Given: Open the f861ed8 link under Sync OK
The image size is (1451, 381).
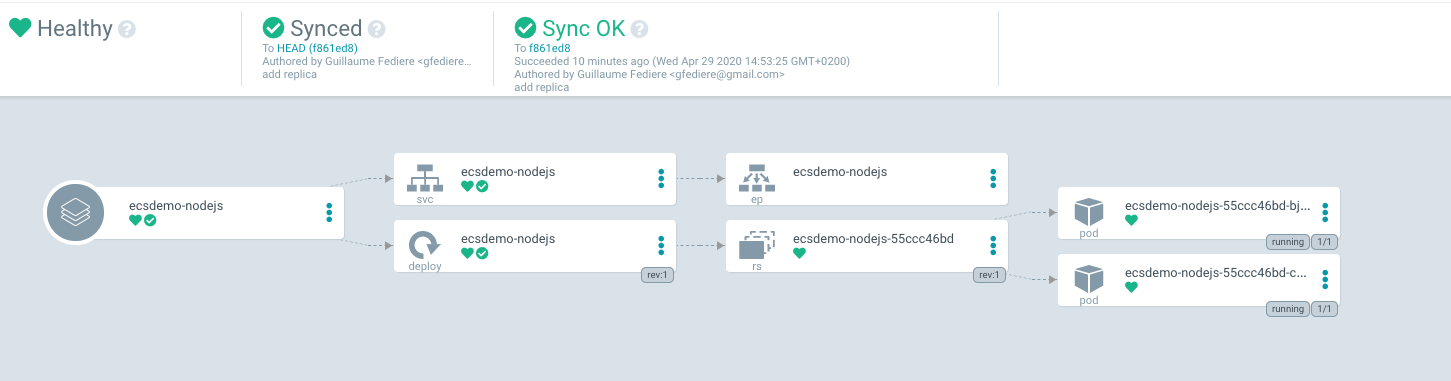Looking at the screenshot, I should 550,48.
